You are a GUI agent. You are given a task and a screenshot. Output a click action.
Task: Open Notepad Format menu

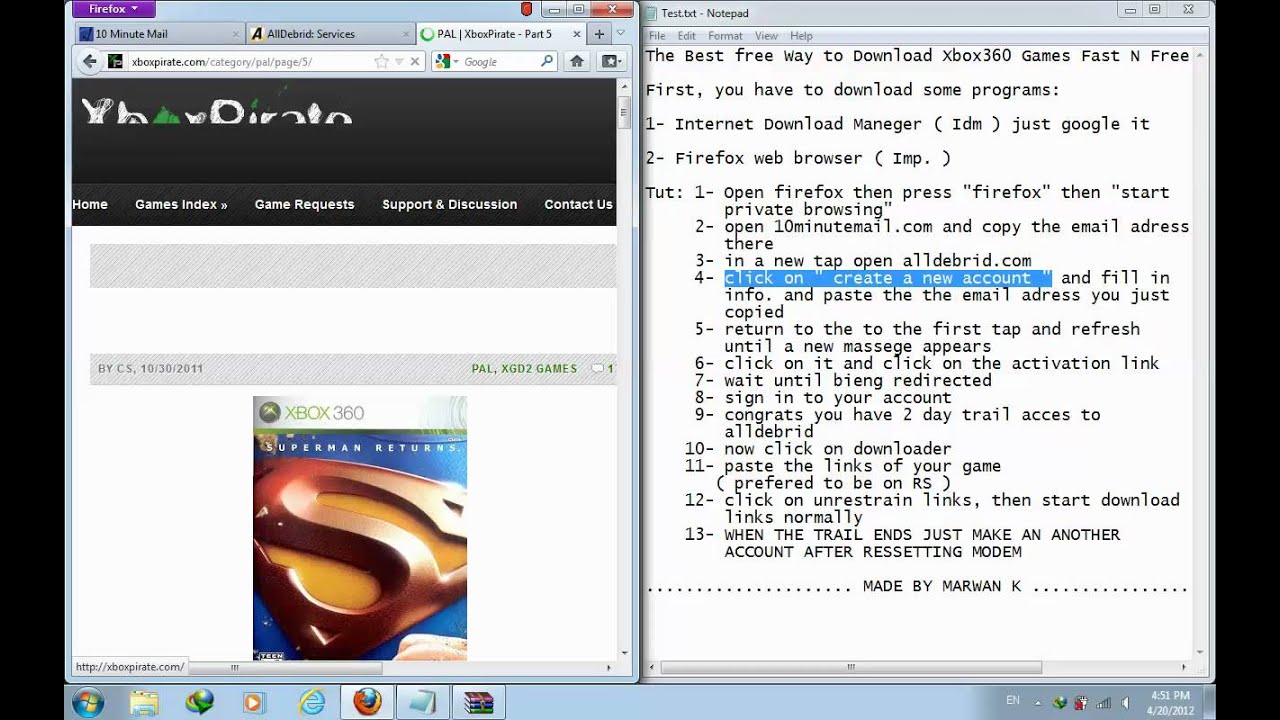[725, 36]
